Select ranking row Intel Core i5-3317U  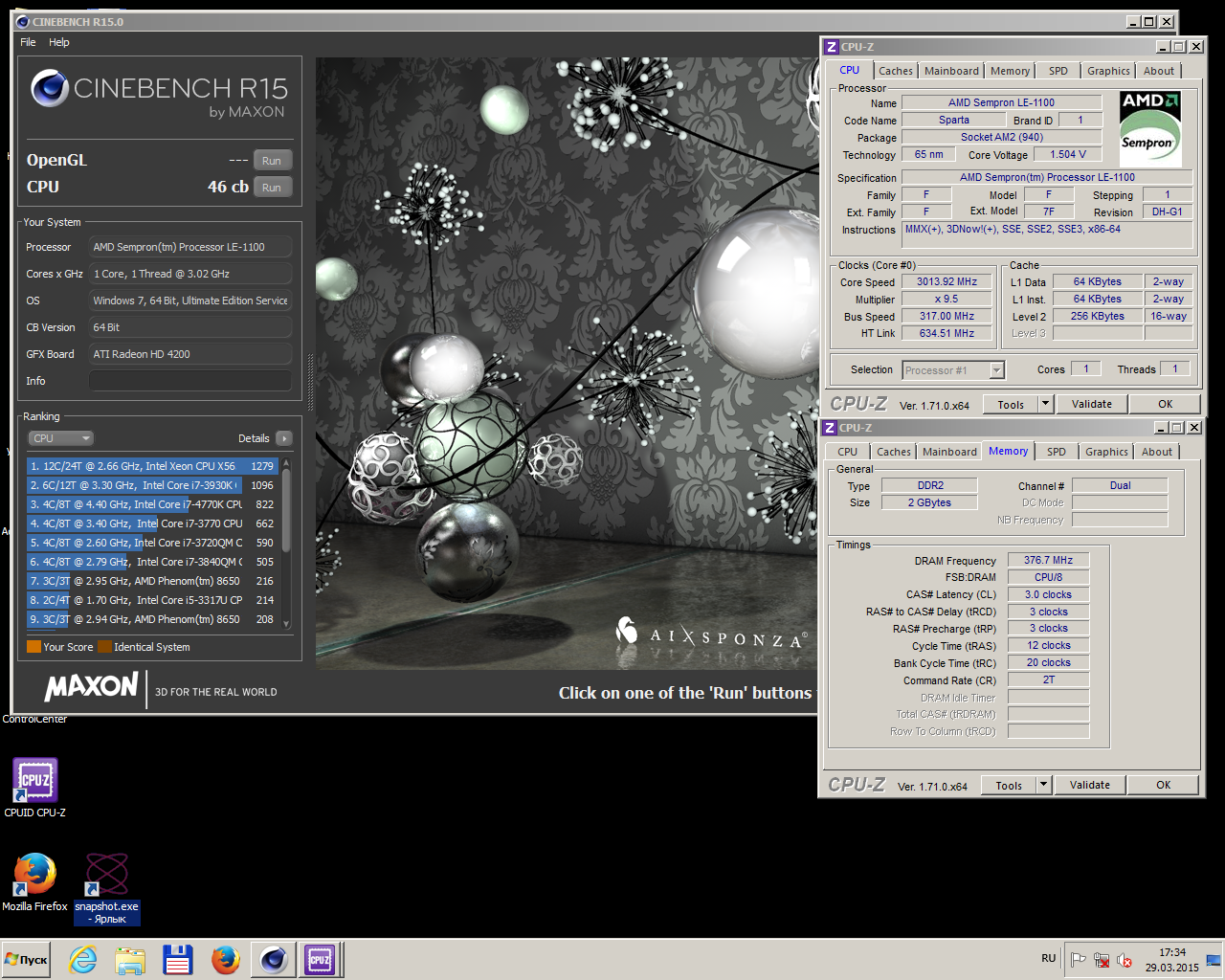(152, 600)
